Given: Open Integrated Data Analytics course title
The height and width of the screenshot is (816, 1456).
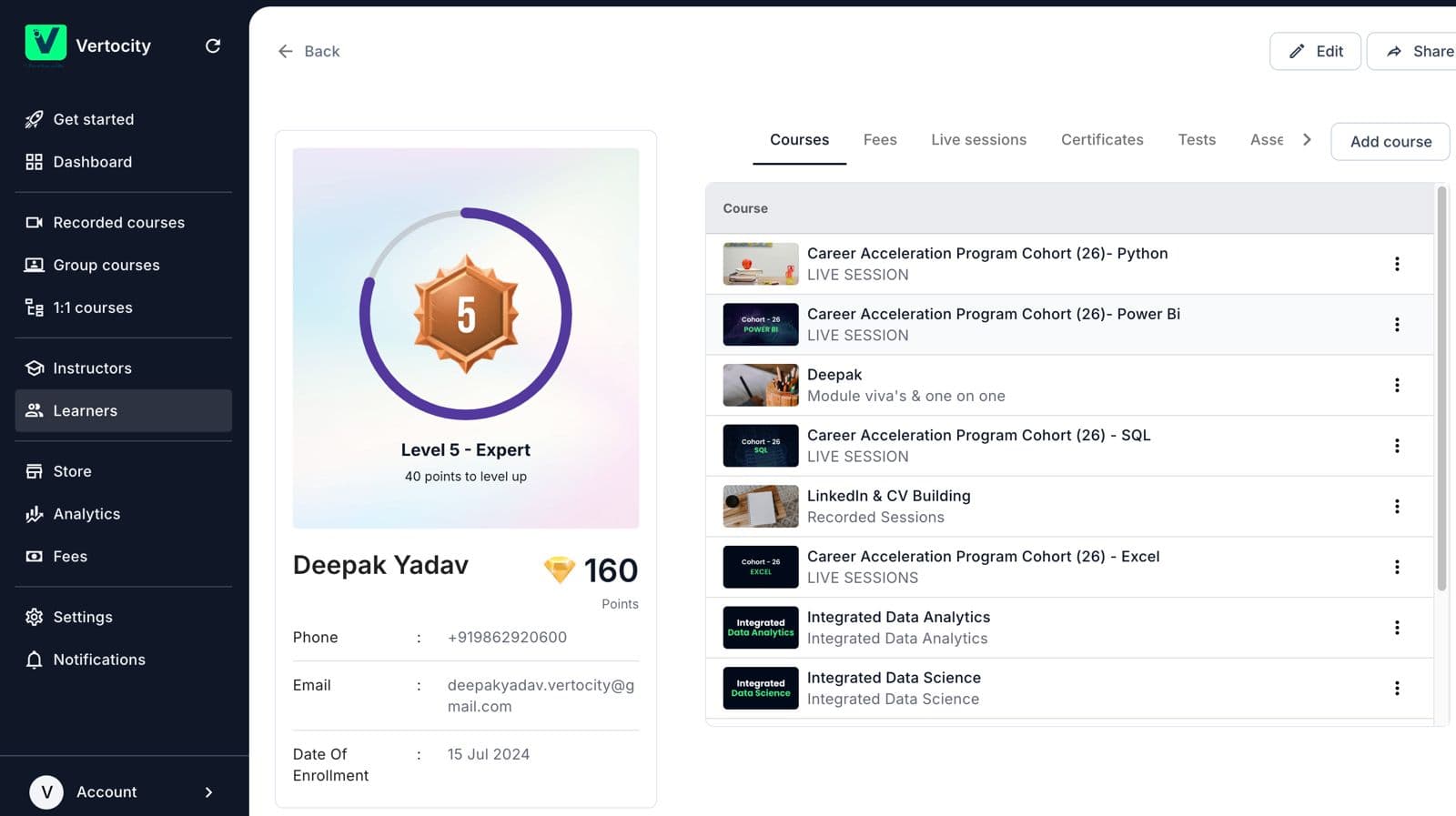Looking at the screenshot, I should point(898,618).
